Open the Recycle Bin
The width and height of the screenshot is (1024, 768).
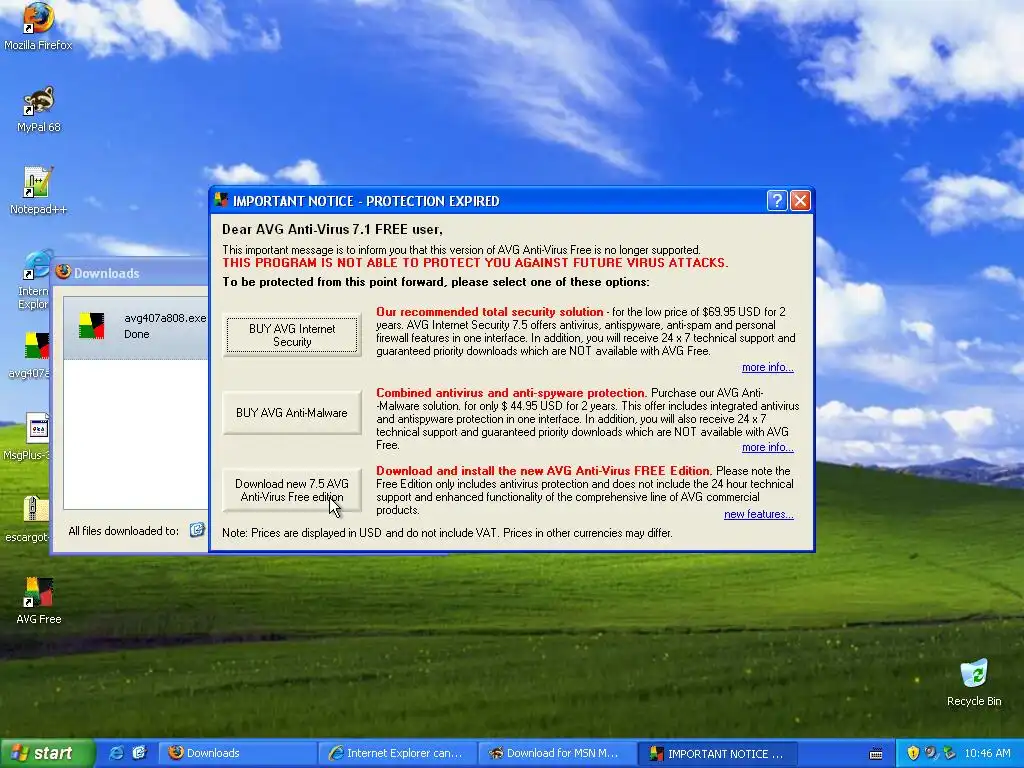(974, 682)
